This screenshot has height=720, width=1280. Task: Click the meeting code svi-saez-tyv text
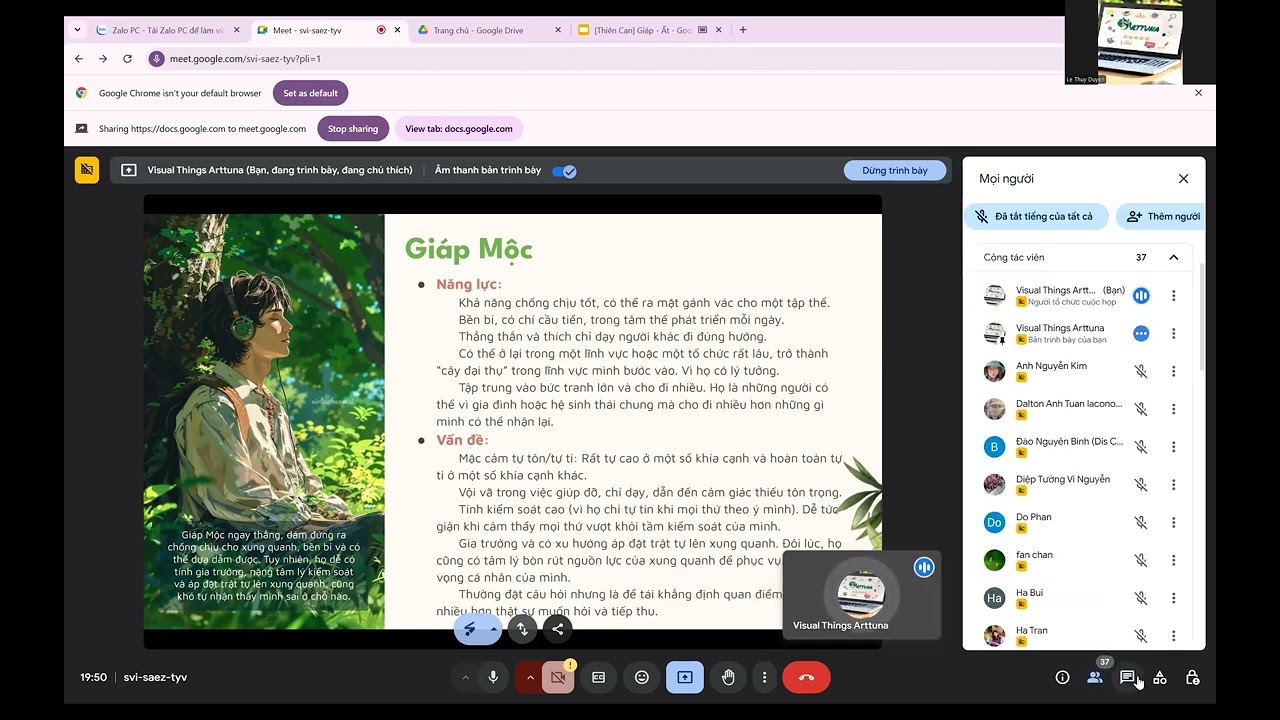155,677
